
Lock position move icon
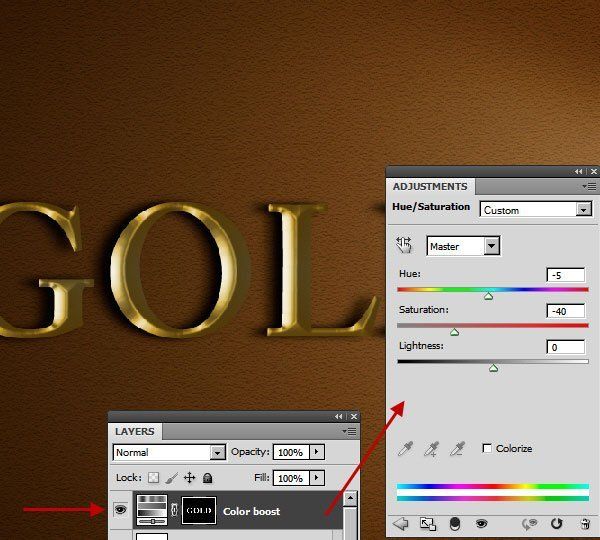pyautogui.click(x=189, y=478)
